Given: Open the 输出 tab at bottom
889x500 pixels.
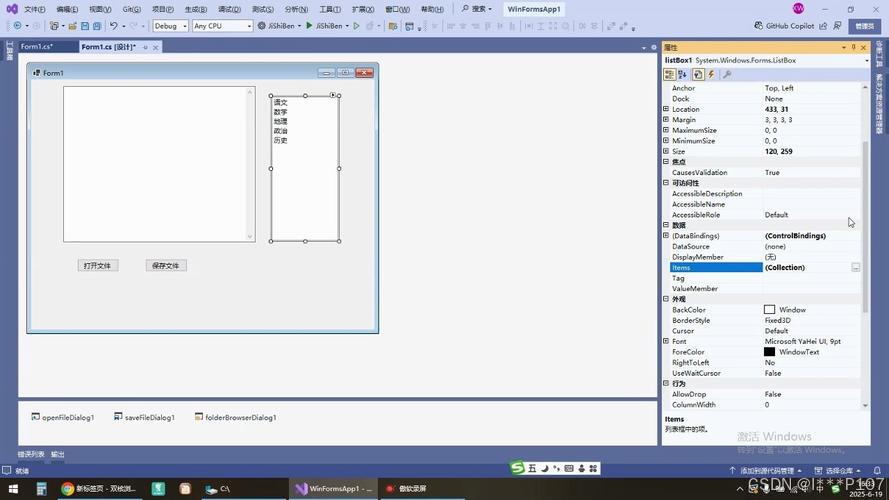Looking at the screenshot, I should (x=58, y=454).
